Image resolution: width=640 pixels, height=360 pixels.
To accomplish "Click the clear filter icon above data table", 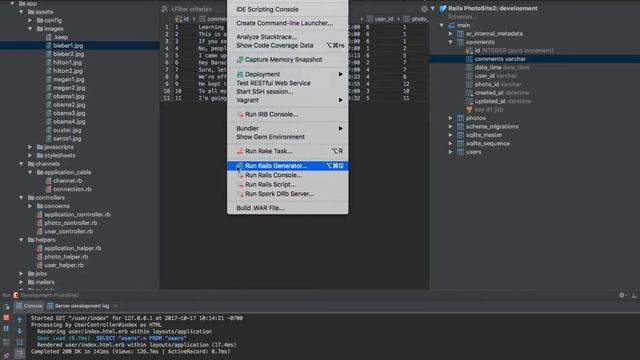I will pos(424,9).
